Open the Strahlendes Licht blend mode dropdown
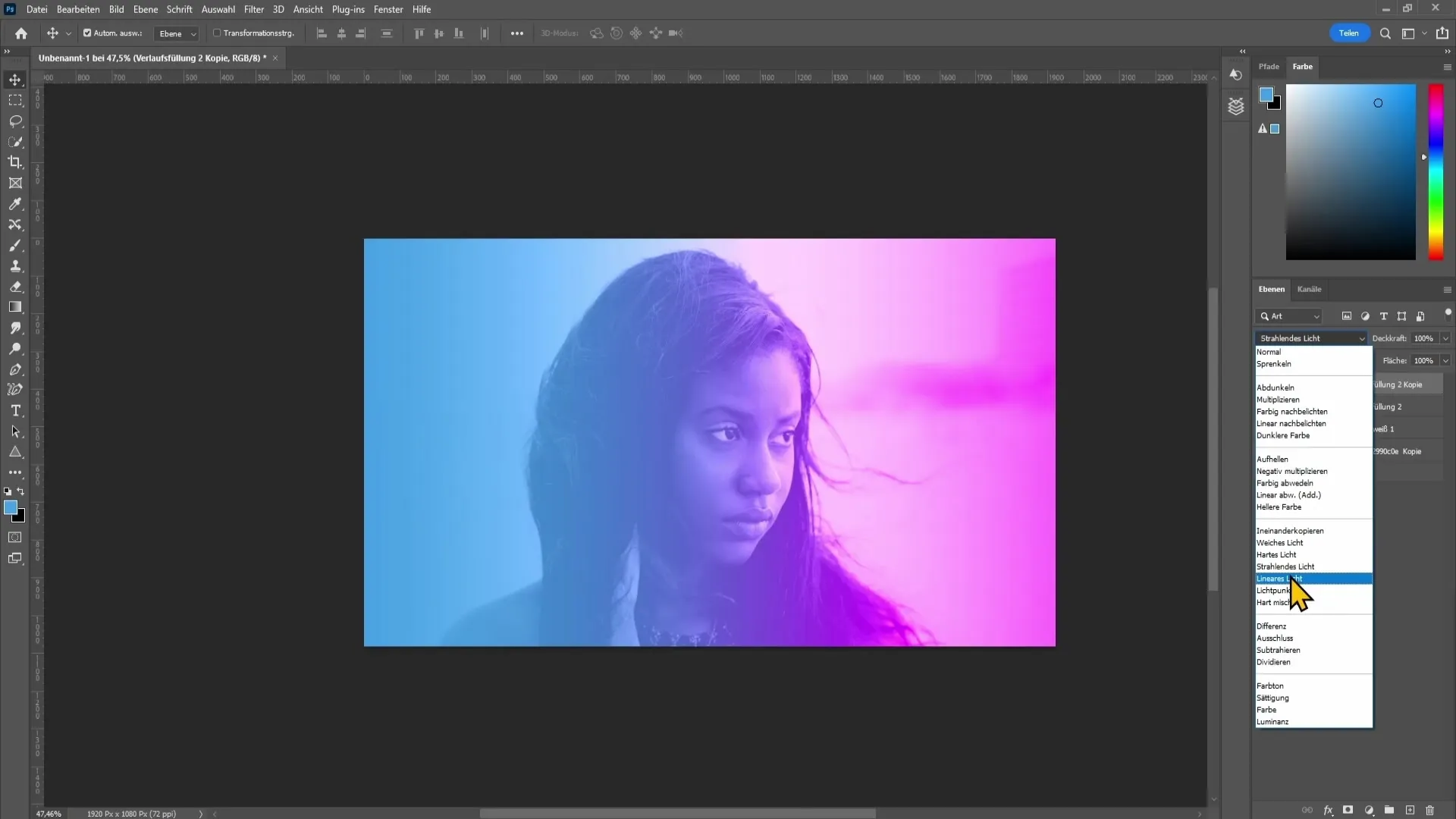 click(1311, 338)
